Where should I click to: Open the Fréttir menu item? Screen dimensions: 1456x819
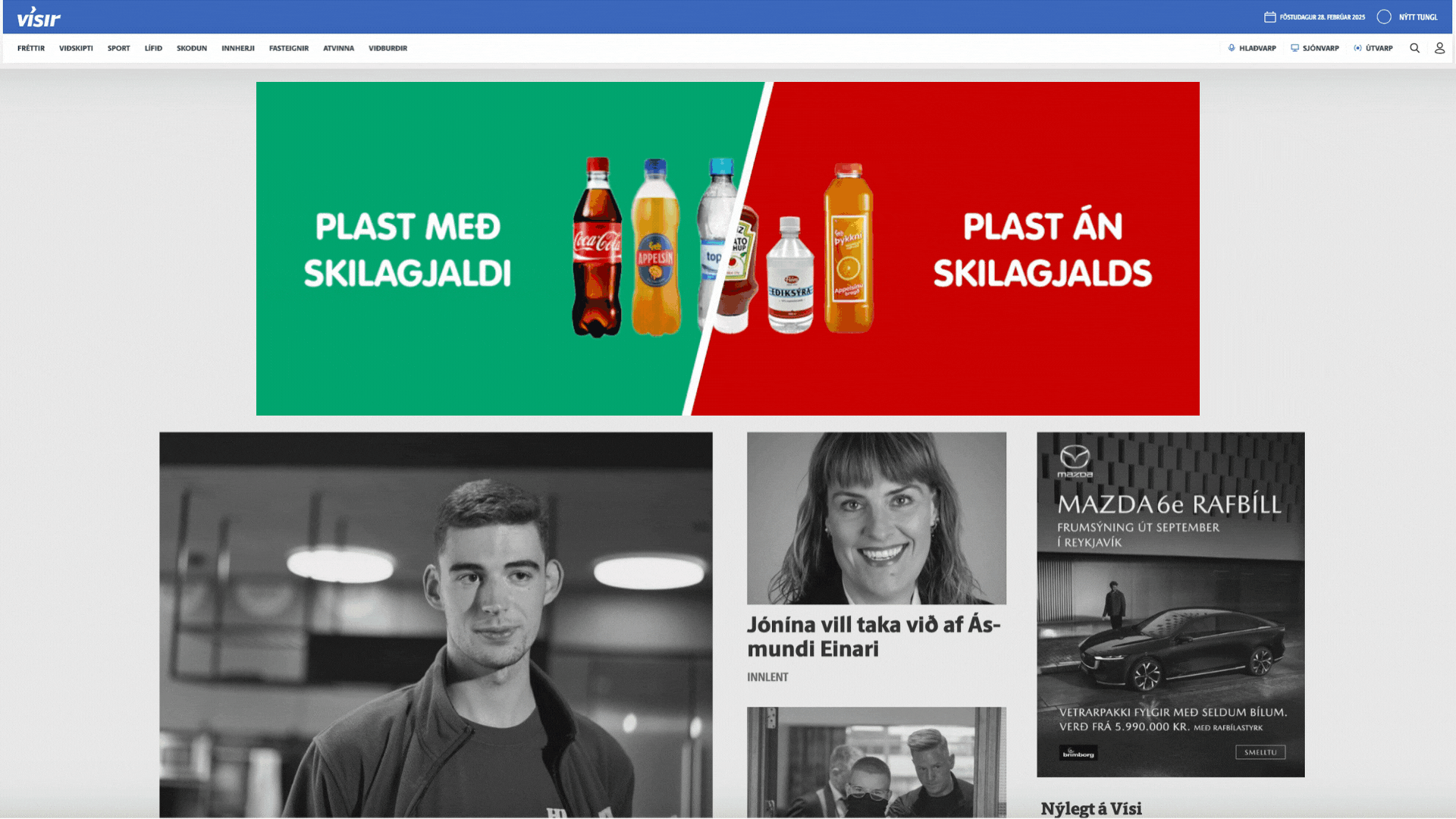click(x=31, y=48)
